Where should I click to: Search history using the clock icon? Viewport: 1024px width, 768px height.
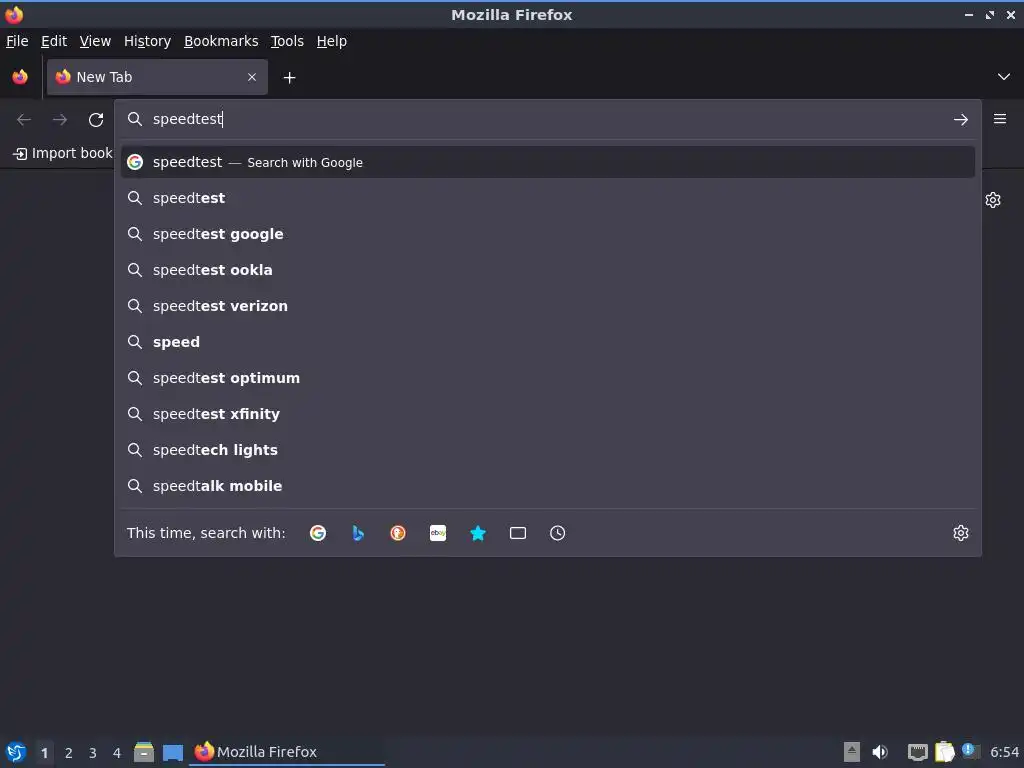[x=558, y=533]
